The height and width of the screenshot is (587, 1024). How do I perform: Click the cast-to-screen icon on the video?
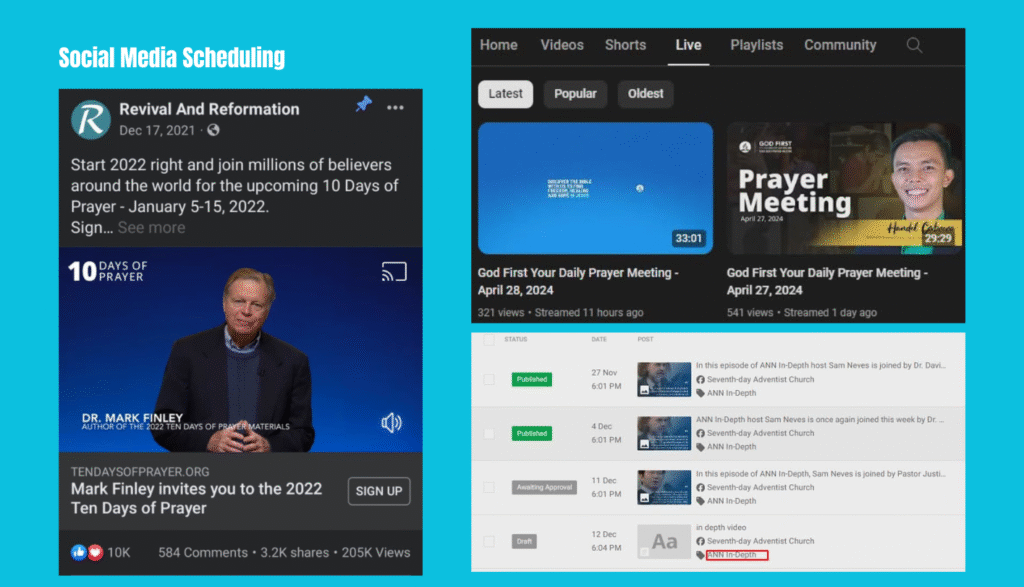[392, 271]
